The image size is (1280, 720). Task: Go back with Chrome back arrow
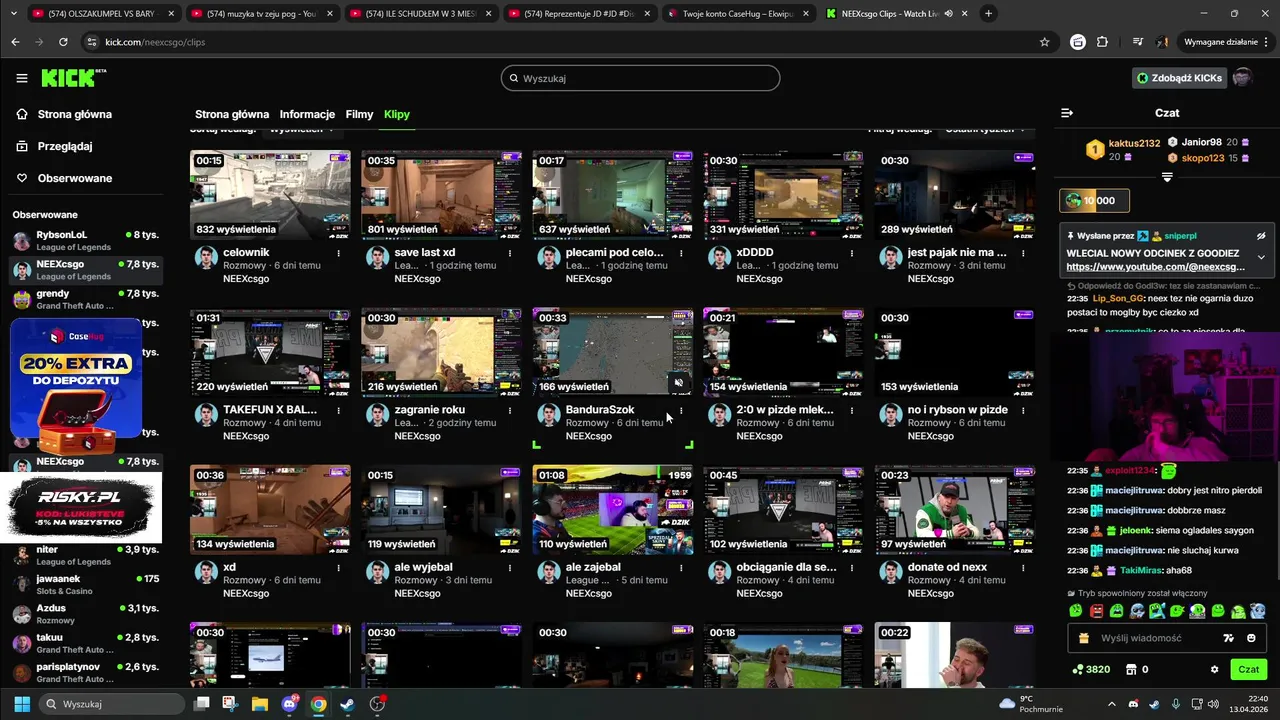tap(15, 42)
